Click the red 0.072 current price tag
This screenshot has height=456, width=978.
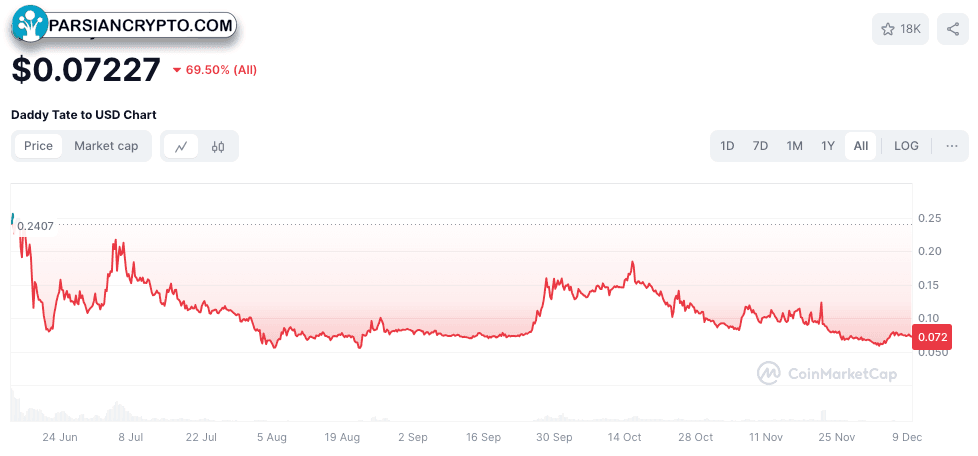(x=932, y=337)
